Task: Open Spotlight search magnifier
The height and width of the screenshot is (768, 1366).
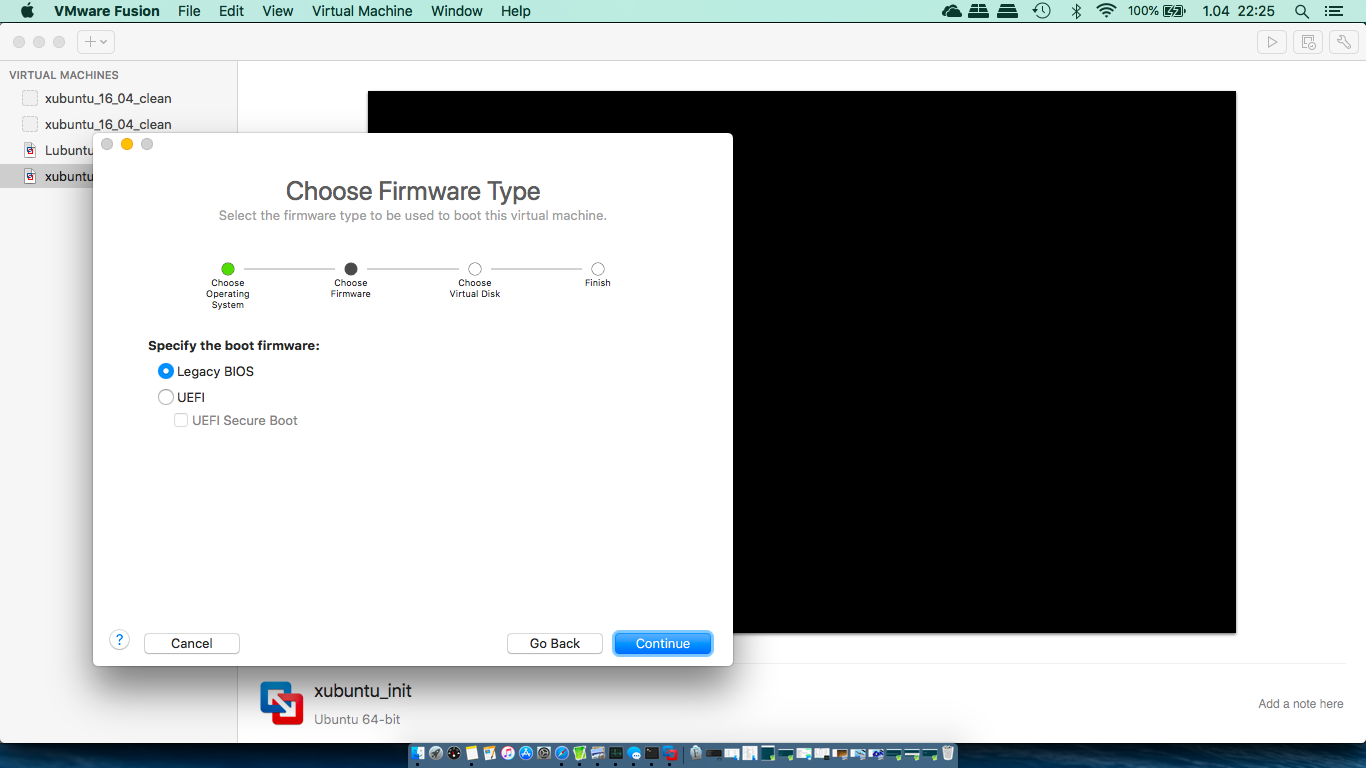Action: coord(1302,11)
